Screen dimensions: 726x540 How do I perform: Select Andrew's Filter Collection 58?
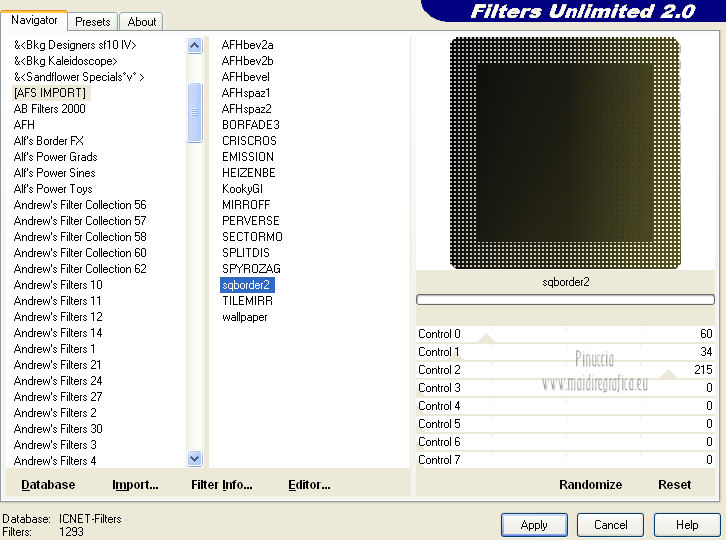(80, 237)
